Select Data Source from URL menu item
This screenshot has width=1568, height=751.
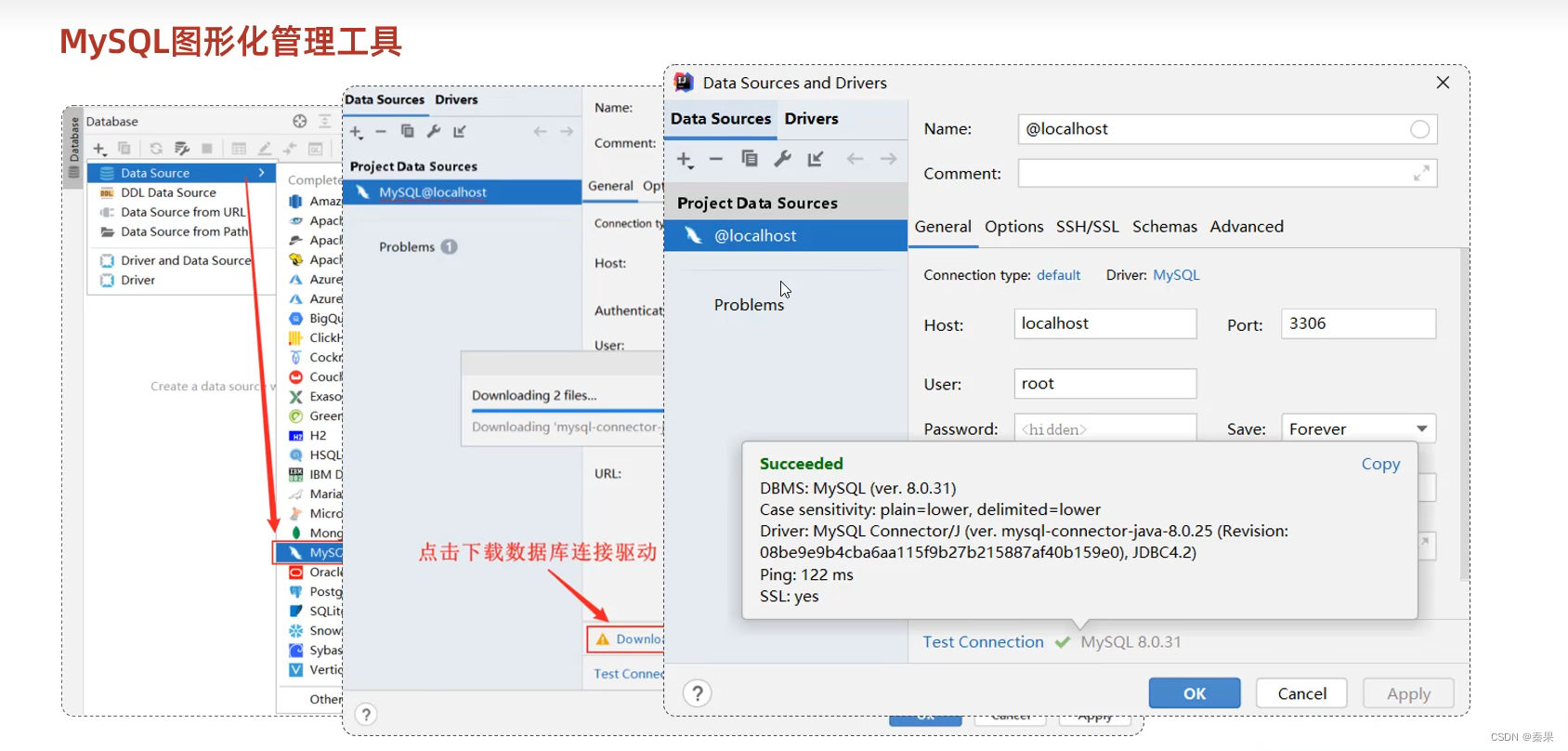point(182,212)
